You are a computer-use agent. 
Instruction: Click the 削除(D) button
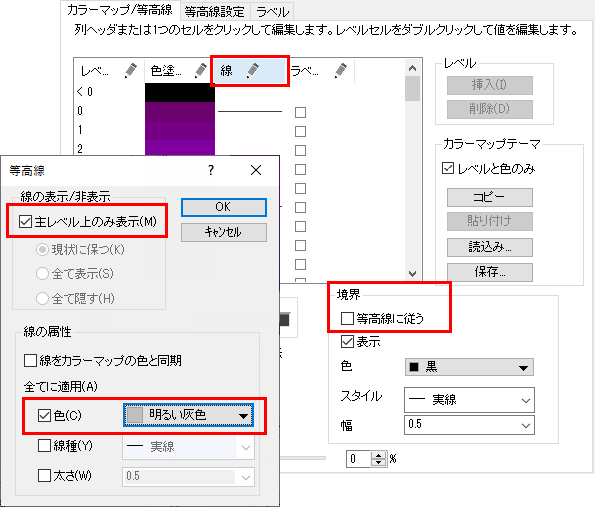click(490, 109)
